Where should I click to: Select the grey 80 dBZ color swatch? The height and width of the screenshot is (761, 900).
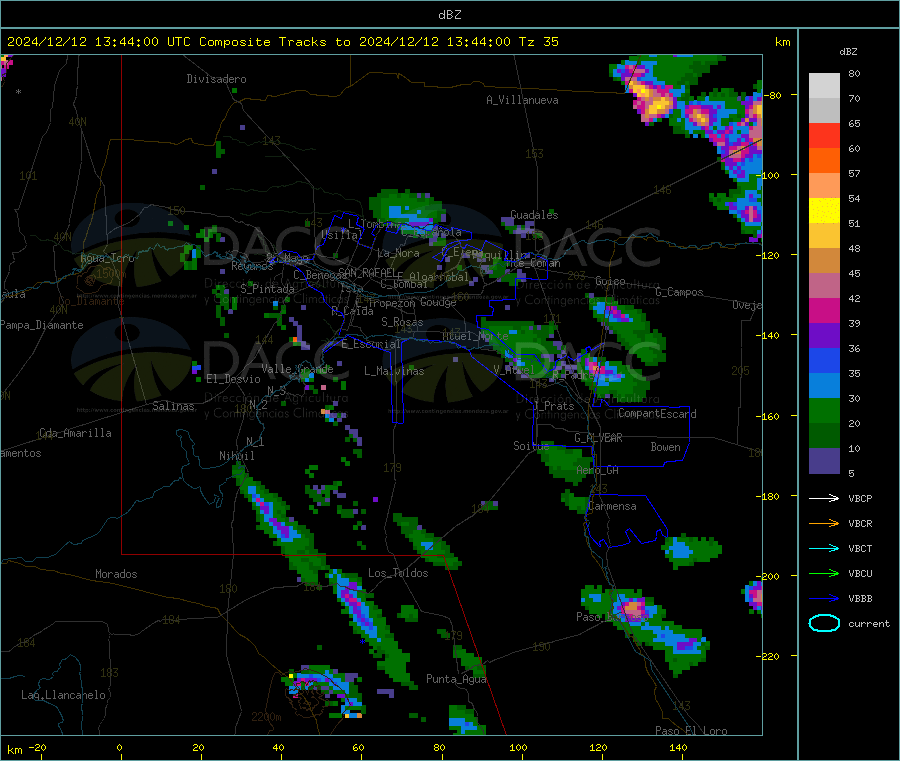[x=824, y=86]
